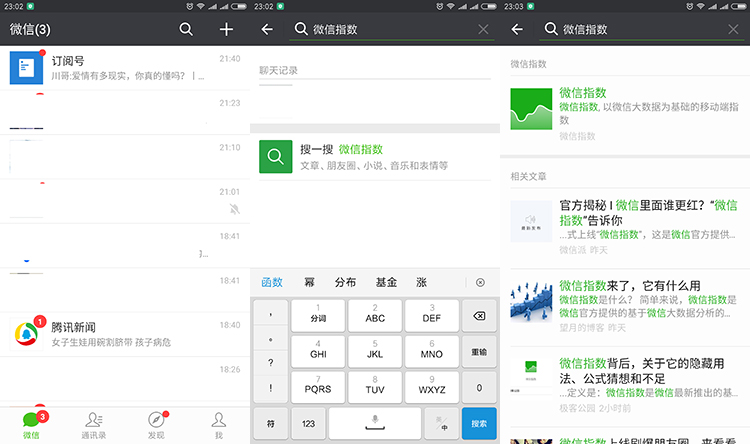
Task: Tap the alarm icon in left status bar
Action: point(189,6)
